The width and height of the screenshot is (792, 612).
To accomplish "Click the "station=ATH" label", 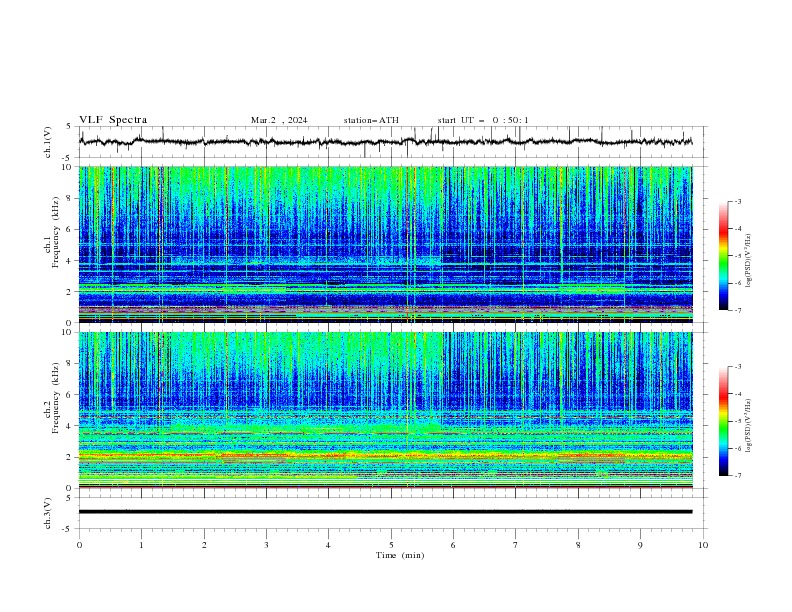I will (x=371, y=120).
